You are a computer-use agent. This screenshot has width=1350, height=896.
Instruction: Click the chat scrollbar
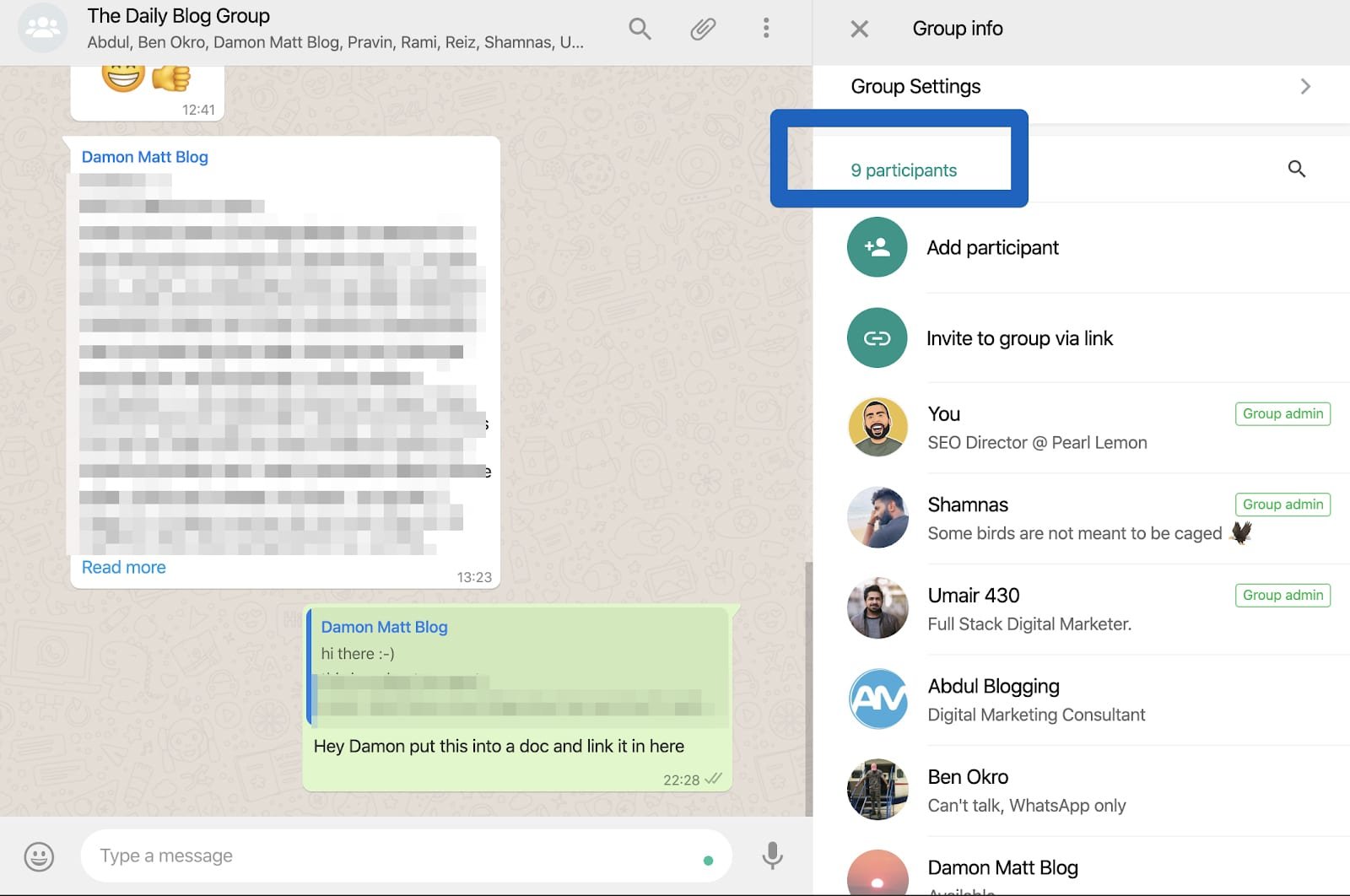pos(808,688)
